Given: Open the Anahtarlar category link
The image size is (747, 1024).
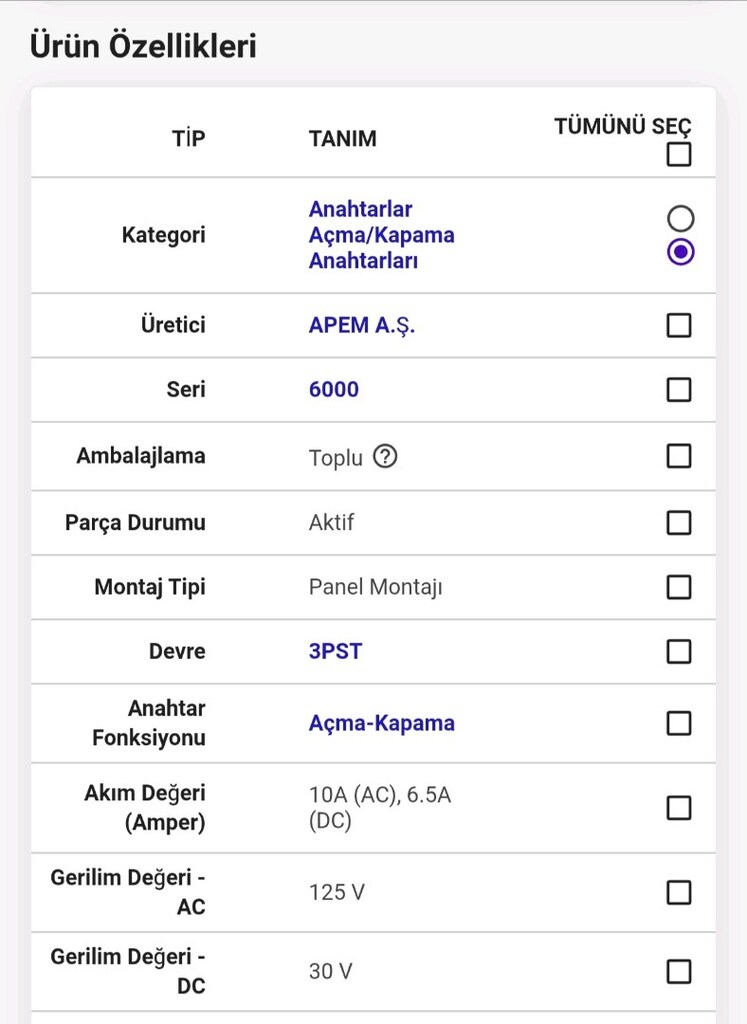Looking at the screenshot, I should pyautogui.click(x=360, y=209).
